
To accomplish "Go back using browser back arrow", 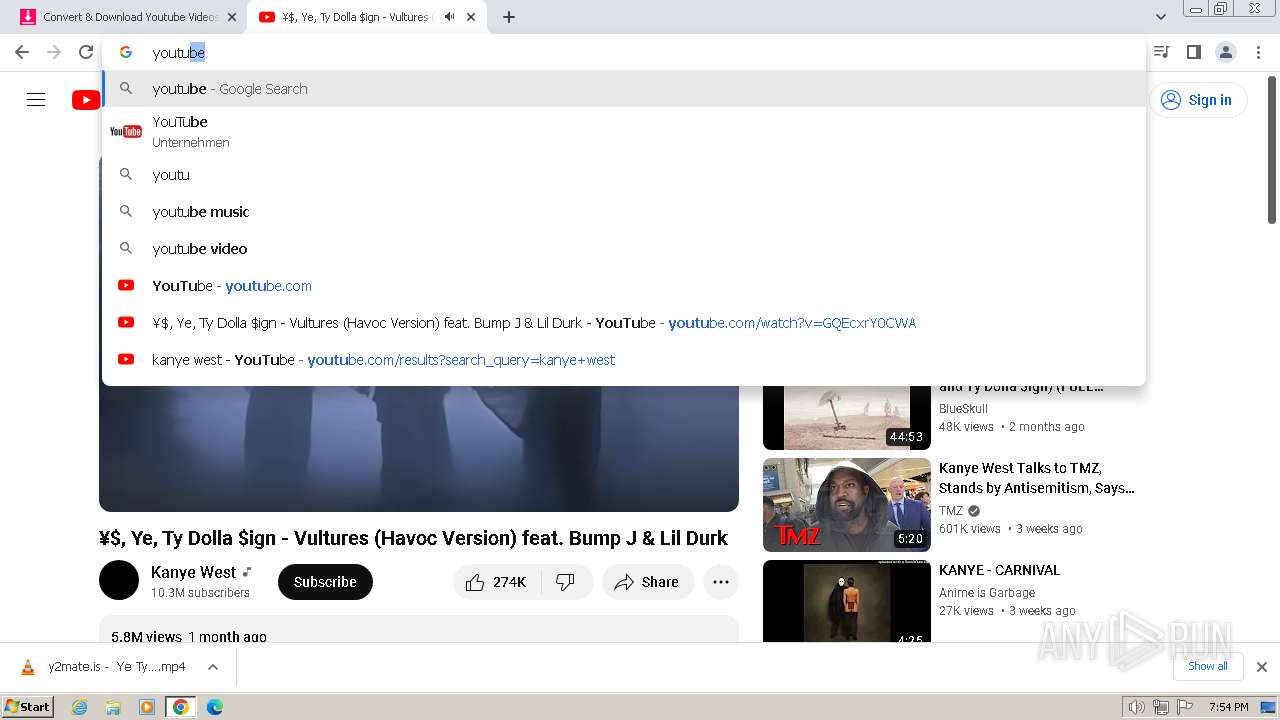I will point(22,52).
